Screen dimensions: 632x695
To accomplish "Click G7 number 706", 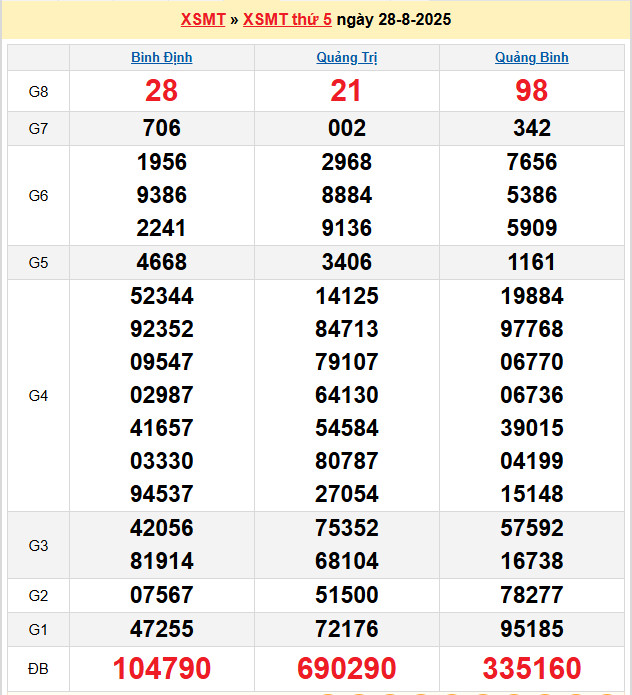I will pos(161,128).
